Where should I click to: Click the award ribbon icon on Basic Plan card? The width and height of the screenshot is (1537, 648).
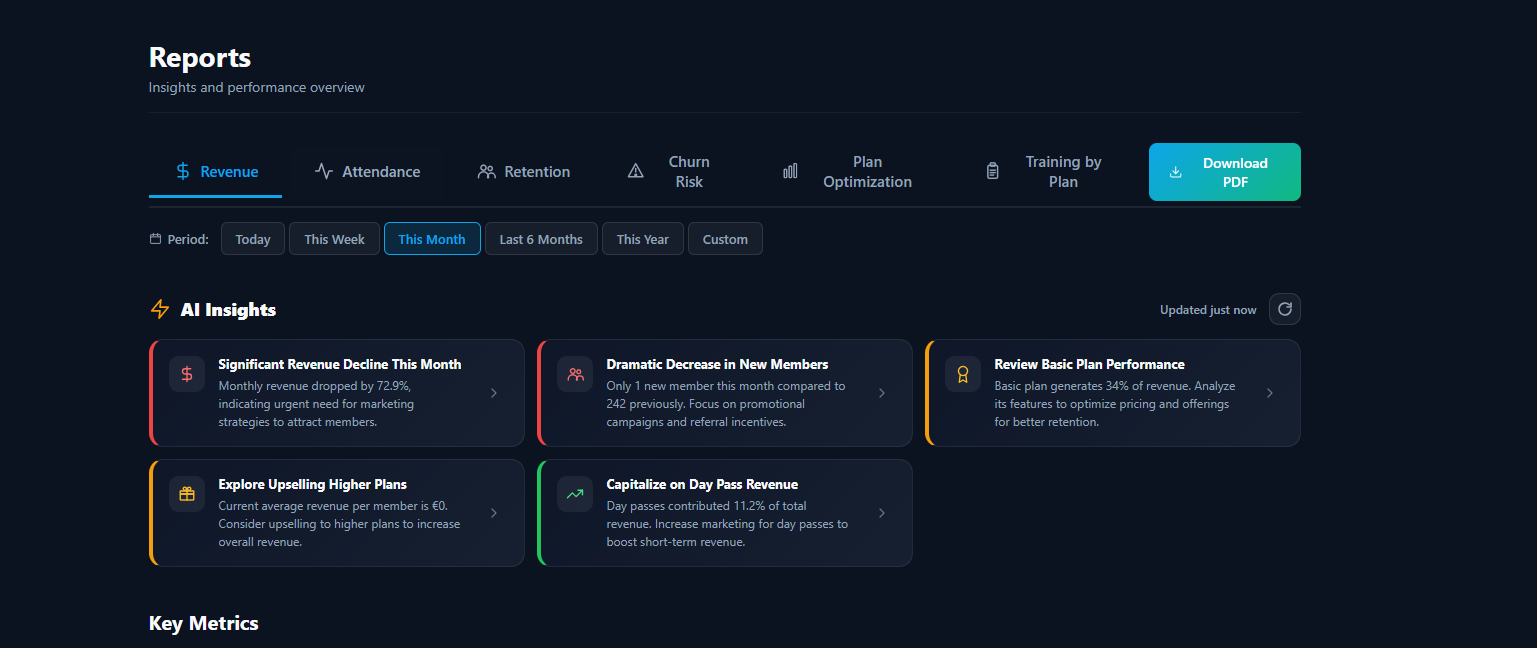point(963,374)
